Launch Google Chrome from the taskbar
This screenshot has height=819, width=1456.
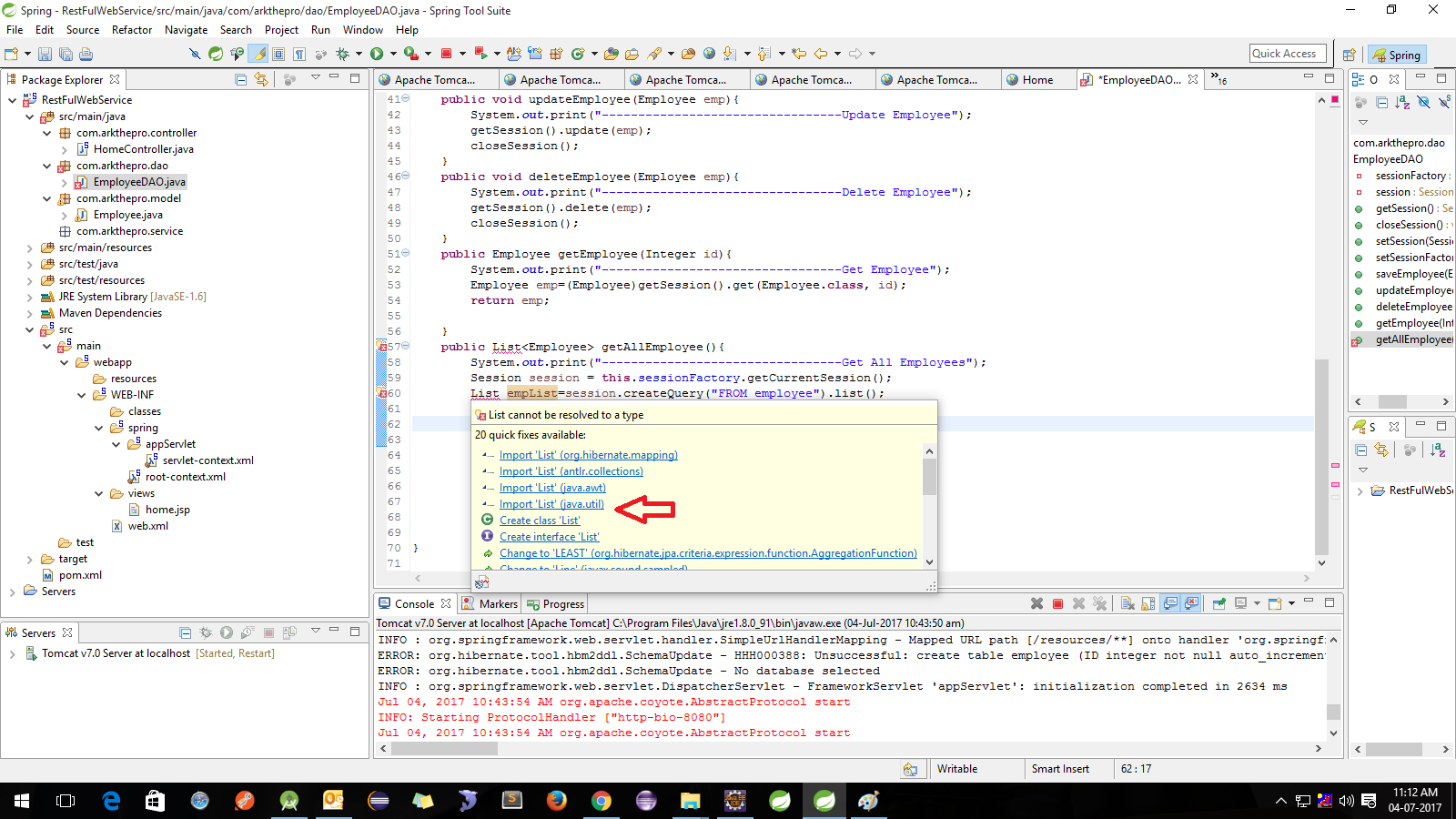[x=601, y=802]
